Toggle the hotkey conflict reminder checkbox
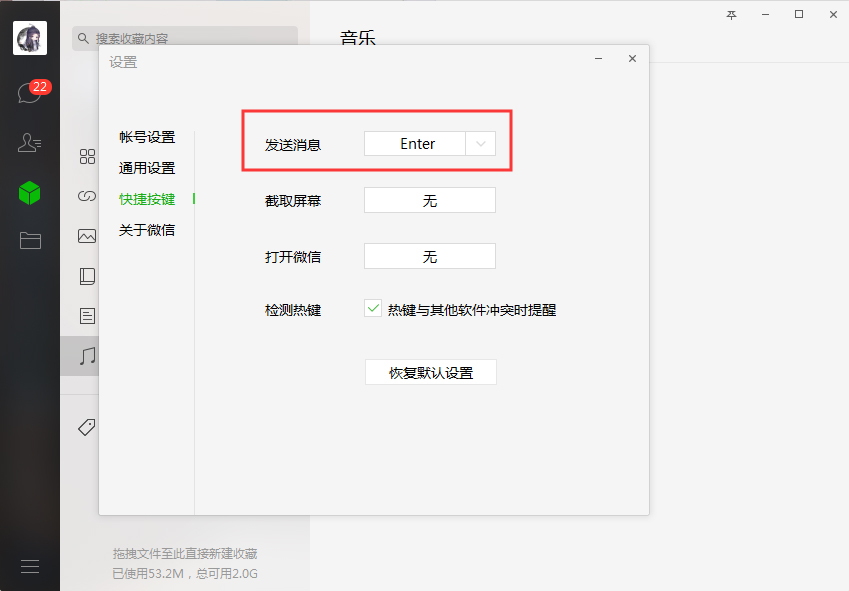 (x=373, y=309)
